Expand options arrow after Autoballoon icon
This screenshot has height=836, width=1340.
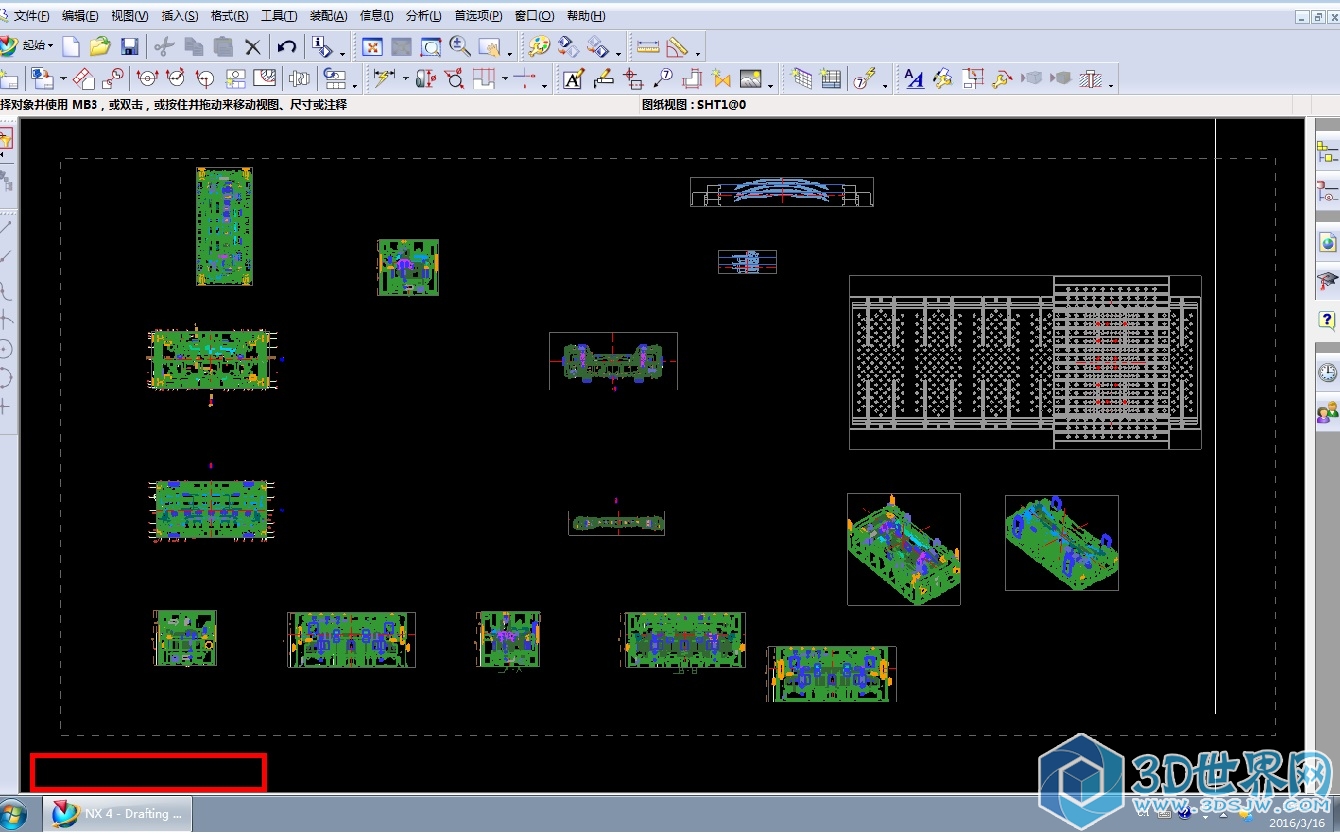coord(886,84)
